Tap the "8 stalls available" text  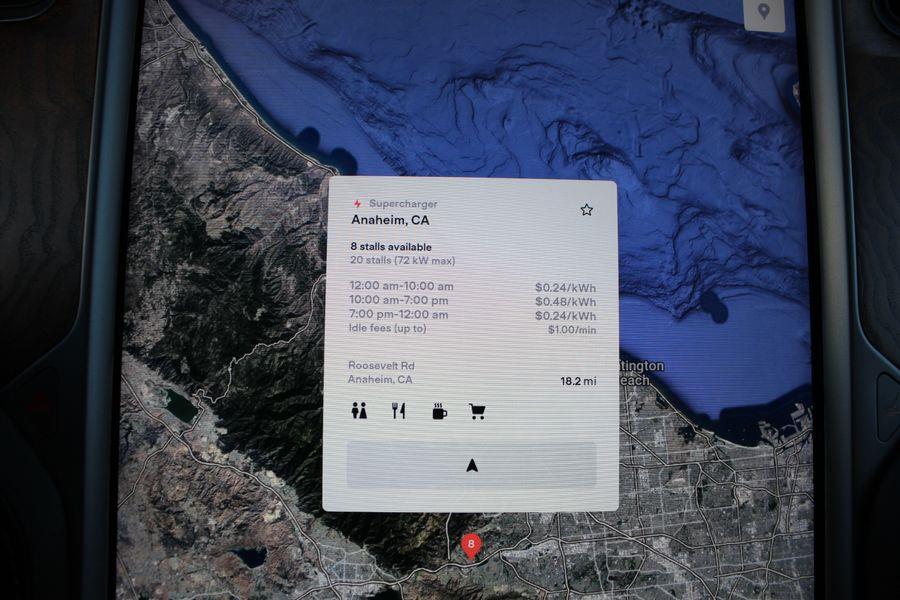tap(391, 247)
